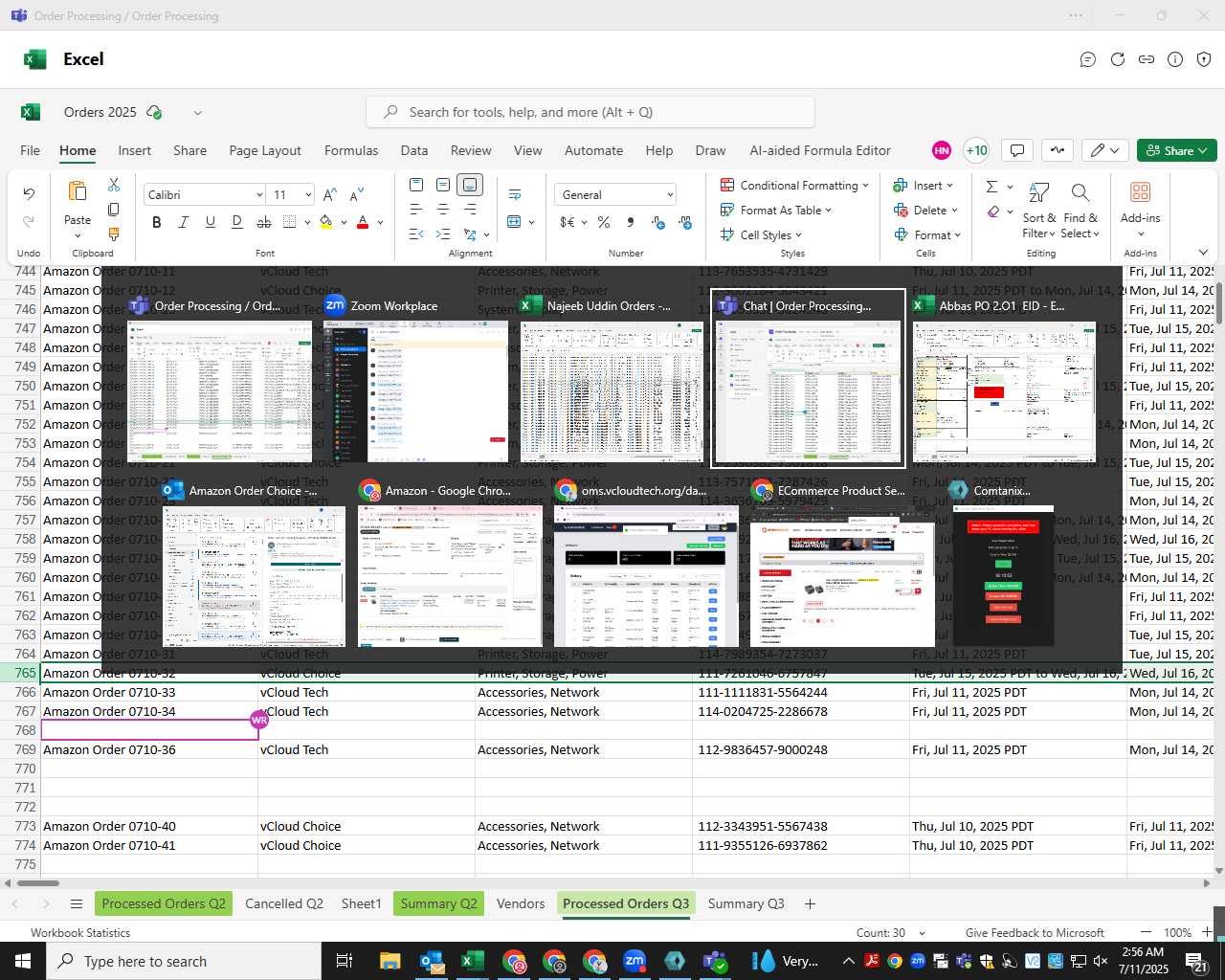Open the Add-ins button

1140,208
